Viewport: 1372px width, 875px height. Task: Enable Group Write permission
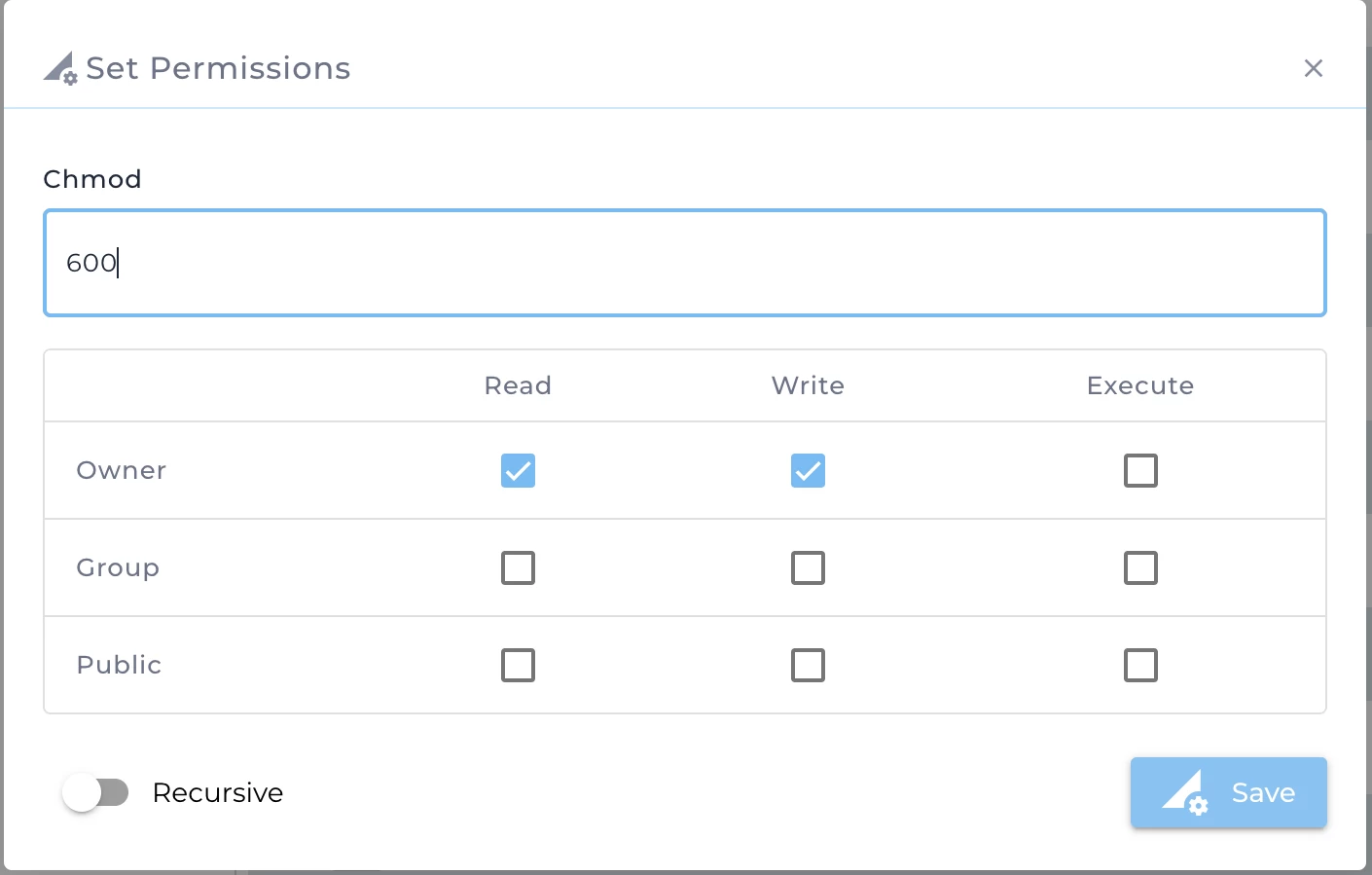coord(808,568)
